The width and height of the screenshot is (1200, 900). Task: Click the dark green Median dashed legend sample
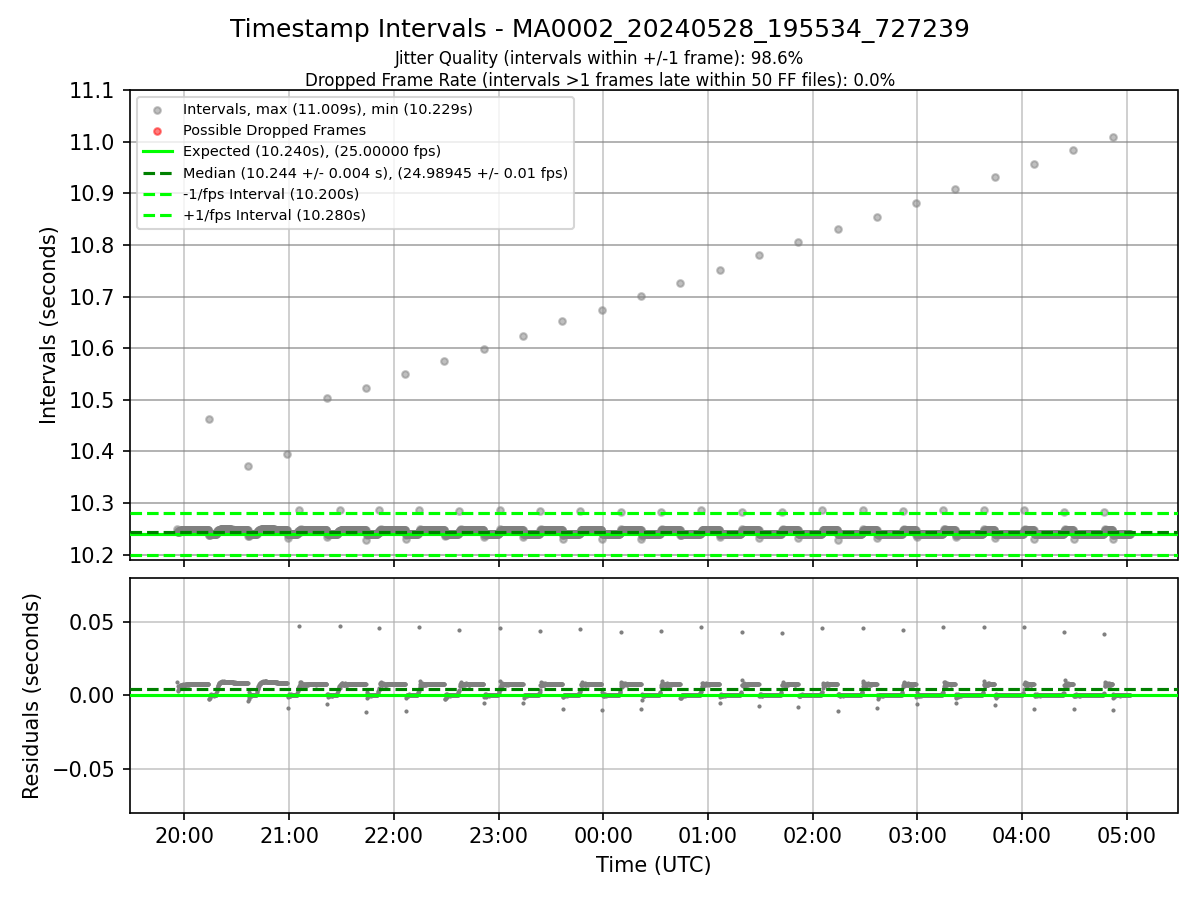[x=157, y=173]
